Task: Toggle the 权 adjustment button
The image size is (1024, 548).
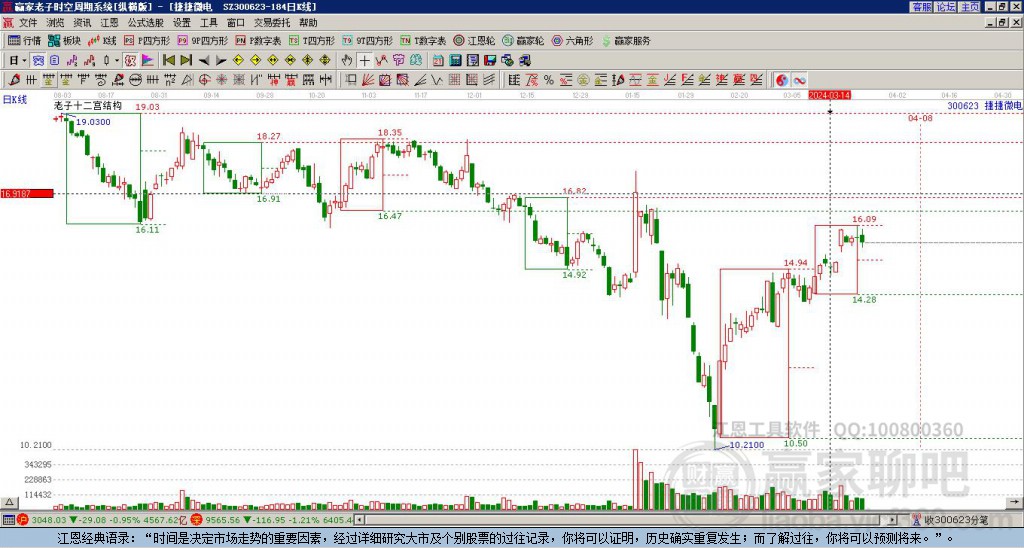Action: click(130, 61)
